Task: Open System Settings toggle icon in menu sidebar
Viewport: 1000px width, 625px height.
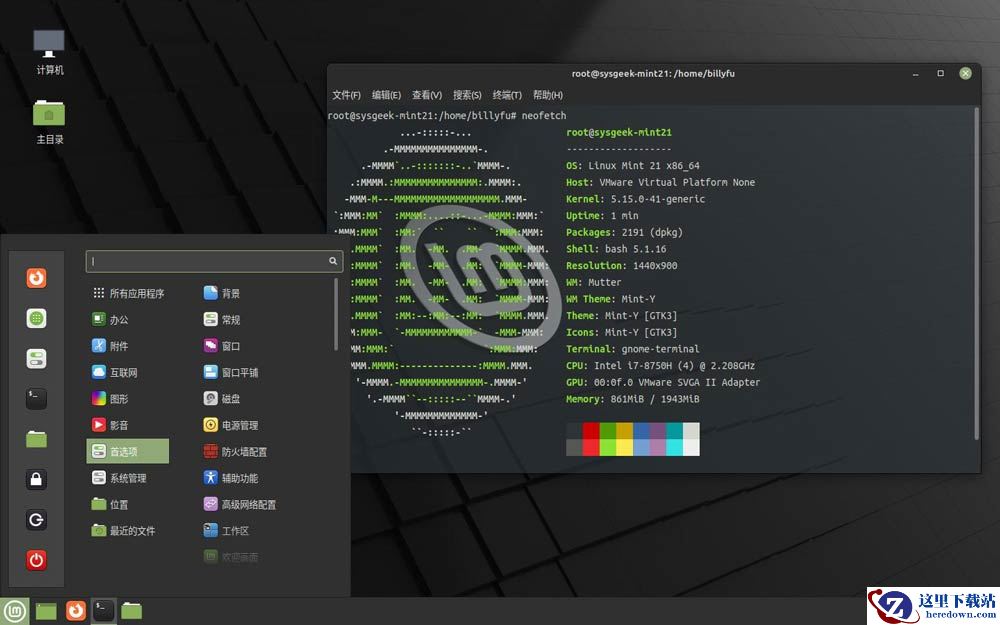Action: click(36, 358)
